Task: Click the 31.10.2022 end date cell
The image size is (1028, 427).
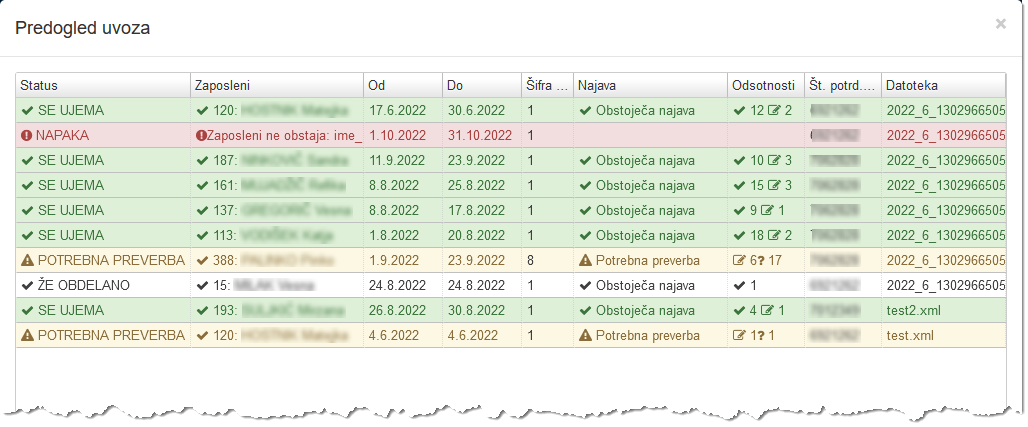Action: click(479, 135)
